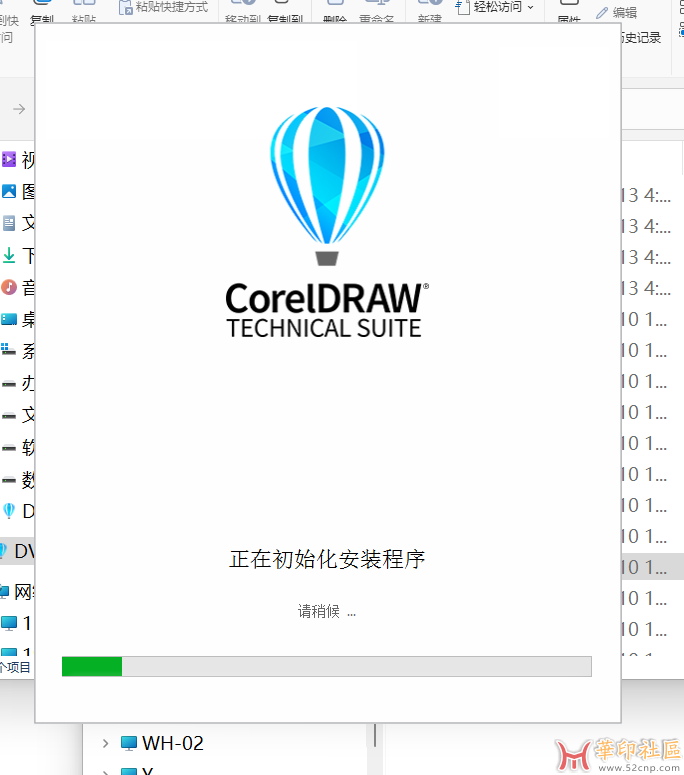The height and width of the screenshot is (775, 684).
Task: Open the Videos folder icon in Explorer sidebar
Action: click(9, 159)
